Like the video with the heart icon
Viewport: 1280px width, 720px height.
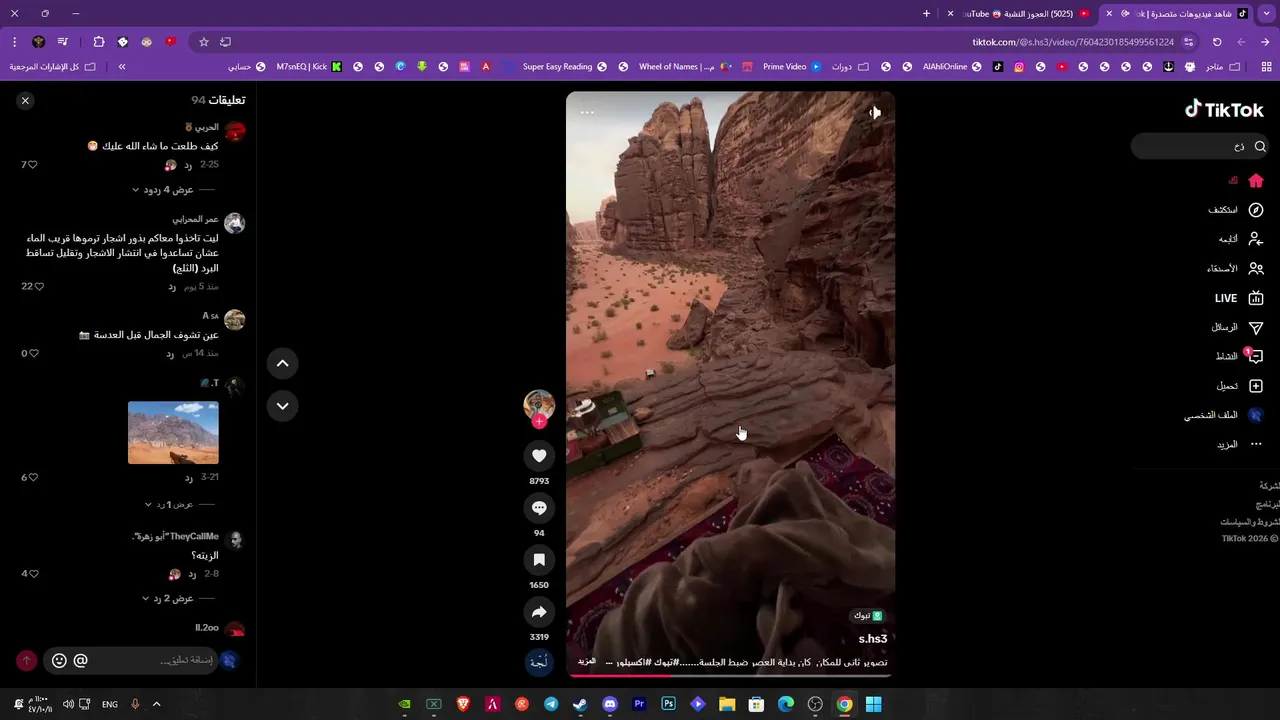click(539, 456)
